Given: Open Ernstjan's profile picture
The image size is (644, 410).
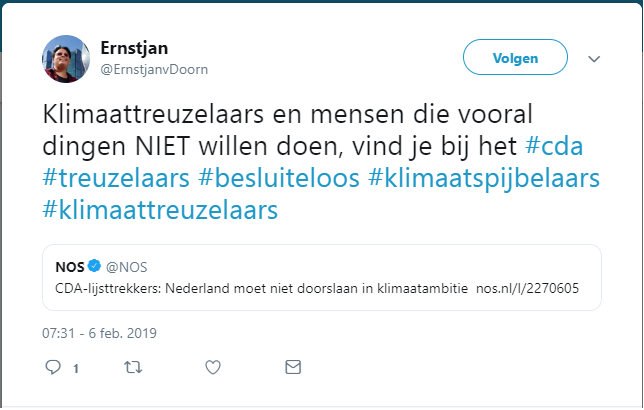Looking at the screenshot, I should click(66, 59).
